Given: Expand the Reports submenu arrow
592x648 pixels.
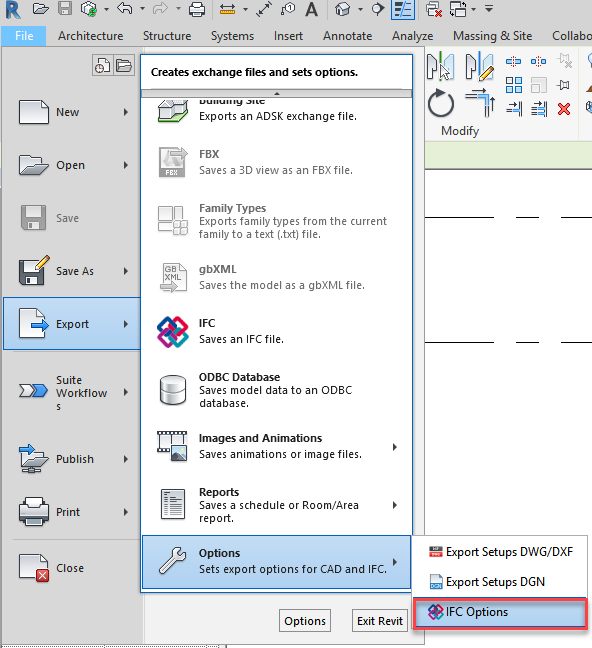Looking at the screenshot, I should point(395,505).
